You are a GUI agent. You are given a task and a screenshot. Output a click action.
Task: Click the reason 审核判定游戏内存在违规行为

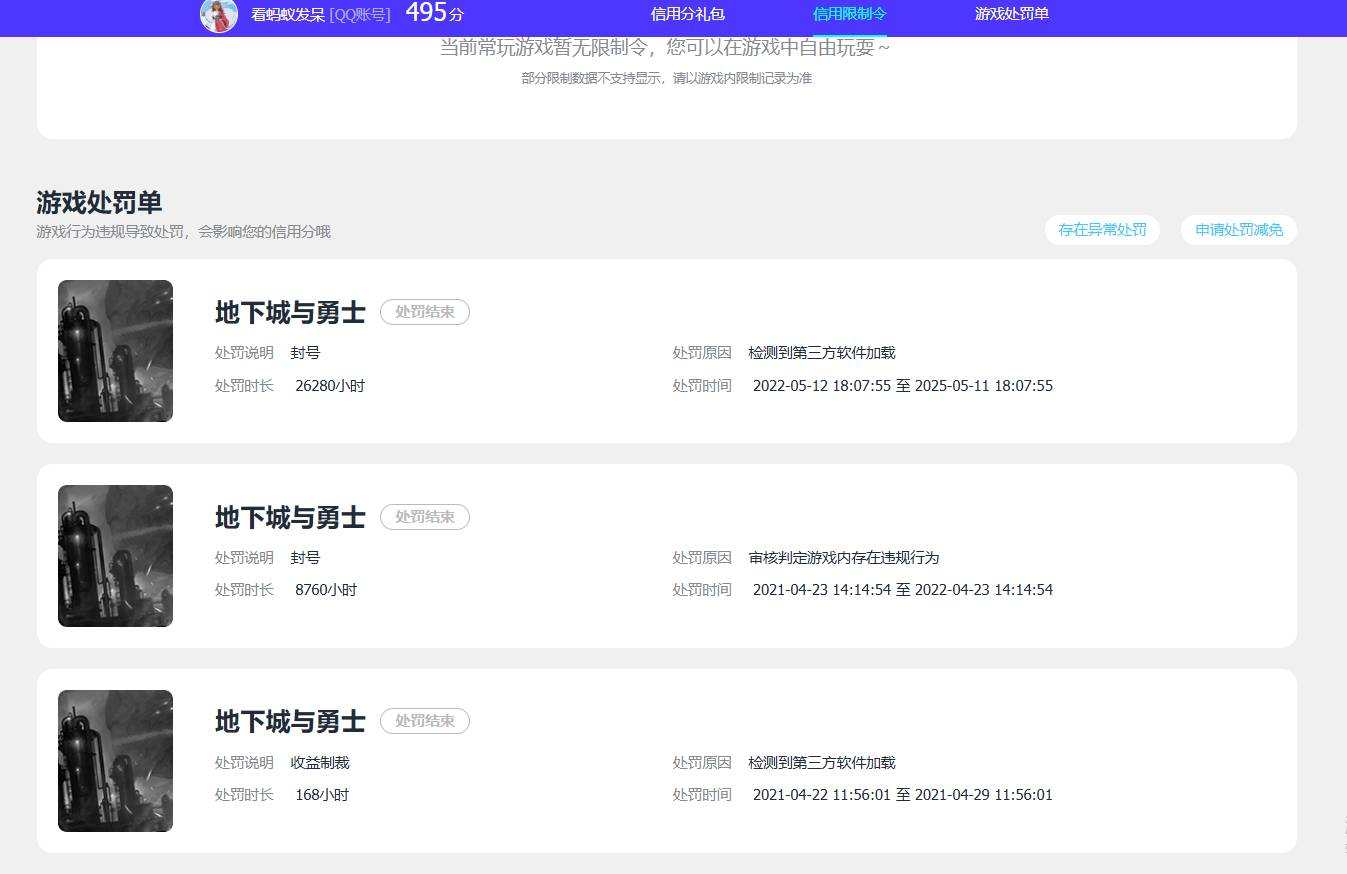coord(844,558)
